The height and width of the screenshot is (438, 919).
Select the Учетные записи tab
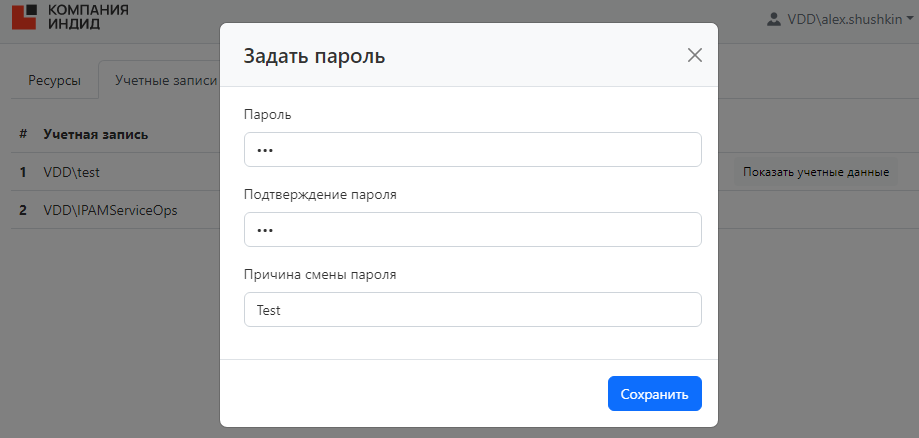(160, 80)
